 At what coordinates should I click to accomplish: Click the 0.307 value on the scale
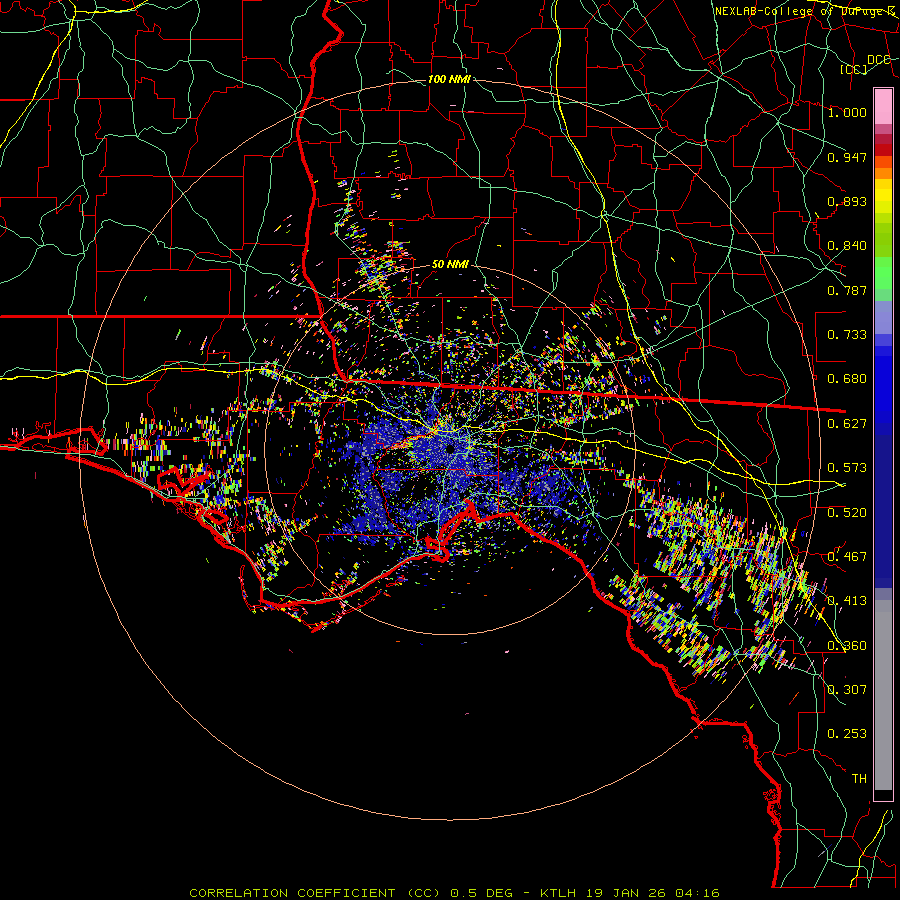847,690
